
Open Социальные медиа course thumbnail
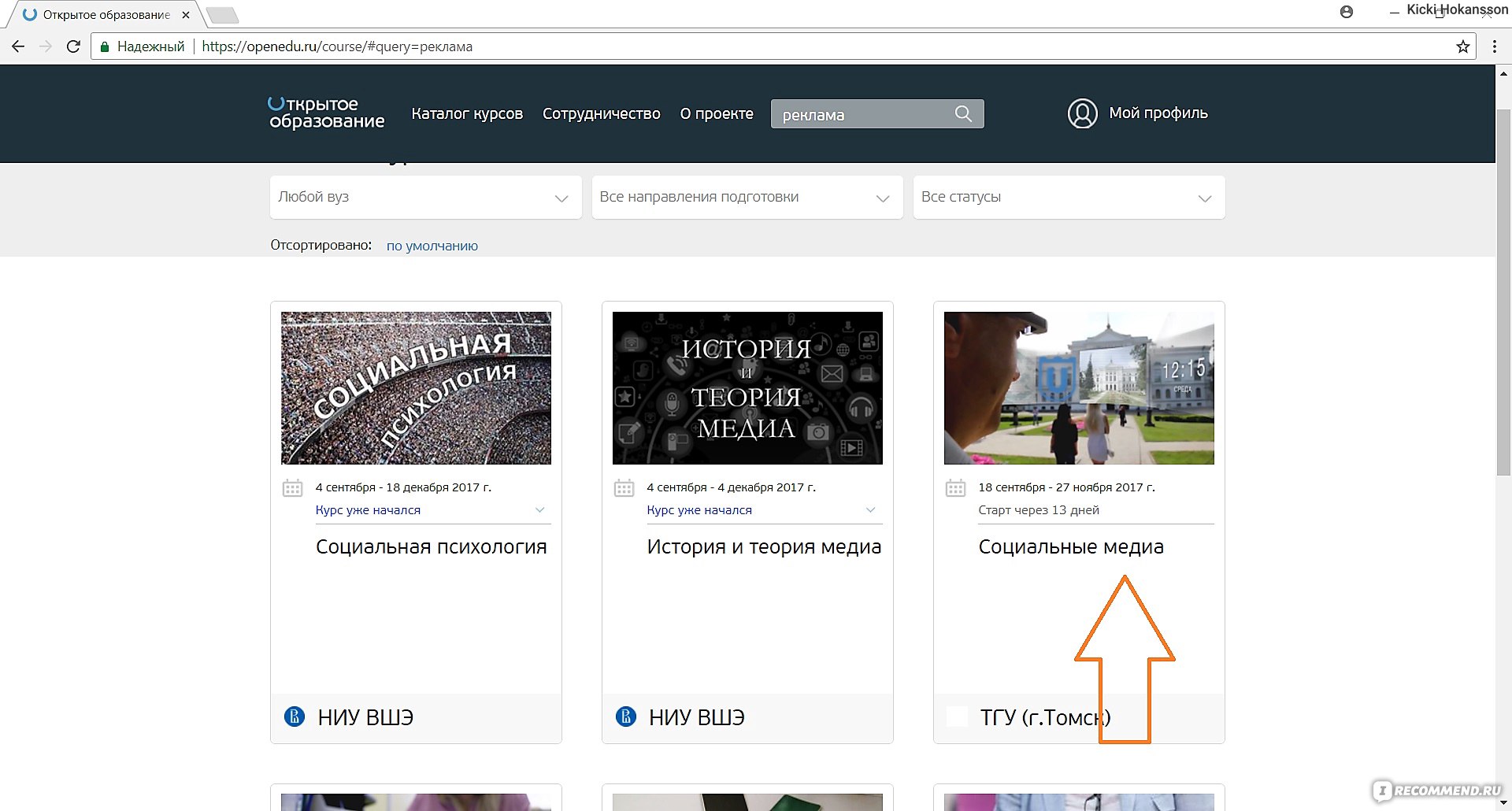pos(1079,388)
